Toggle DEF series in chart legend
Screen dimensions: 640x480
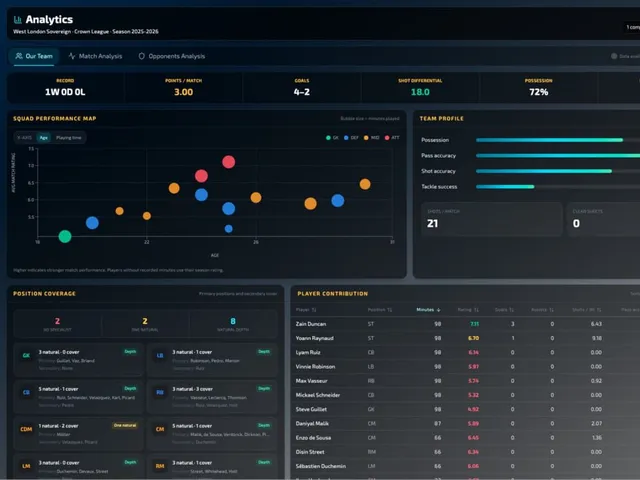point(351,138)
